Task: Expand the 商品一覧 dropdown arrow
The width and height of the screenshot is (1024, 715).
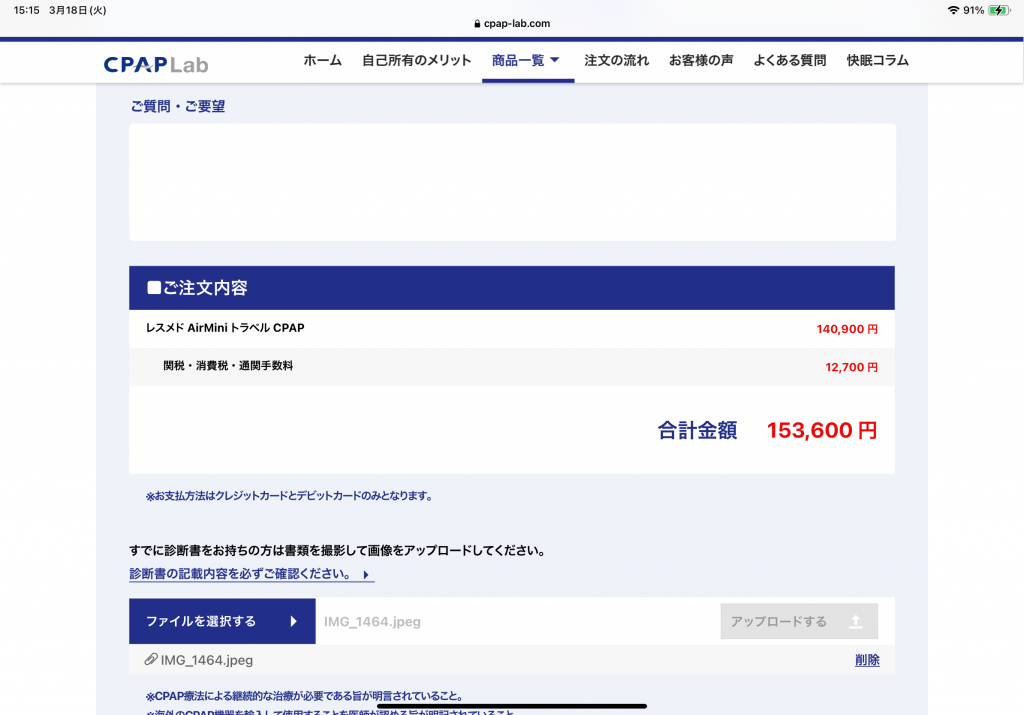Action: pyautogui.click(x=555, y=60)
